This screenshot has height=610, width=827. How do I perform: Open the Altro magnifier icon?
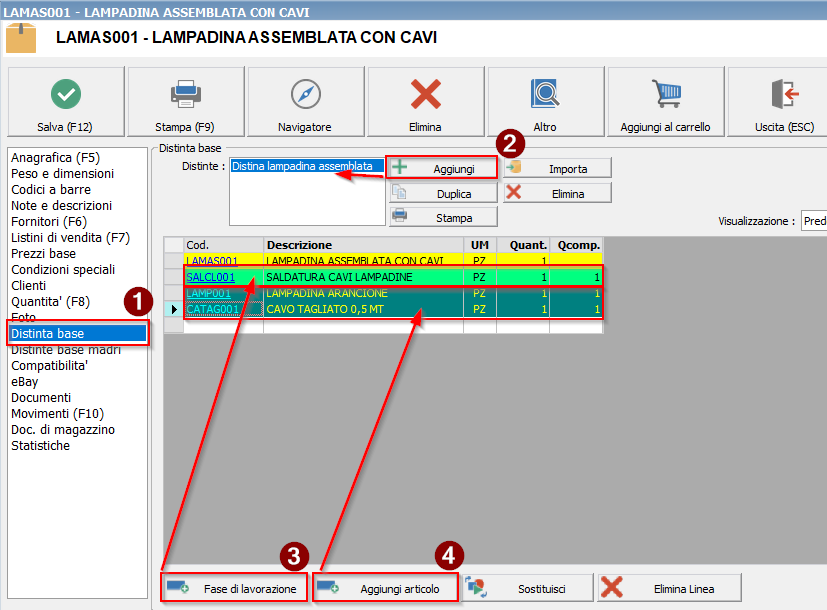545,94
